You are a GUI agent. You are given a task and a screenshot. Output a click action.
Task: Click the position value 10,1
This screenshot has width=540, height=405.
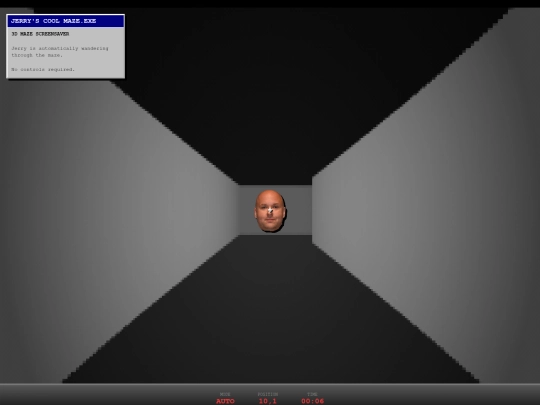tap(268, 401)
